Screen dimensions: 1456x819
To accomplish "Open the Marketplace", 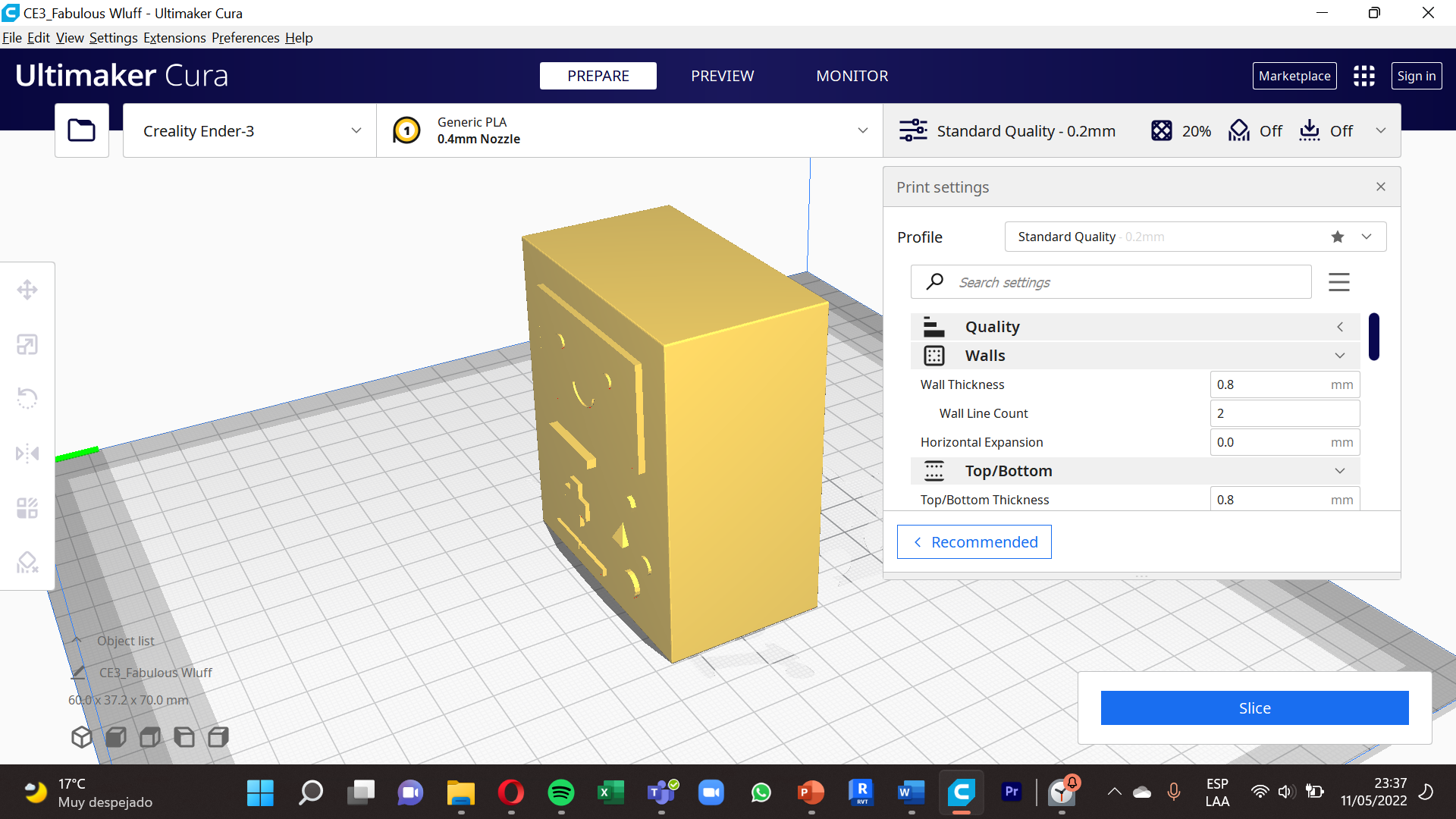I will 1294,76.
